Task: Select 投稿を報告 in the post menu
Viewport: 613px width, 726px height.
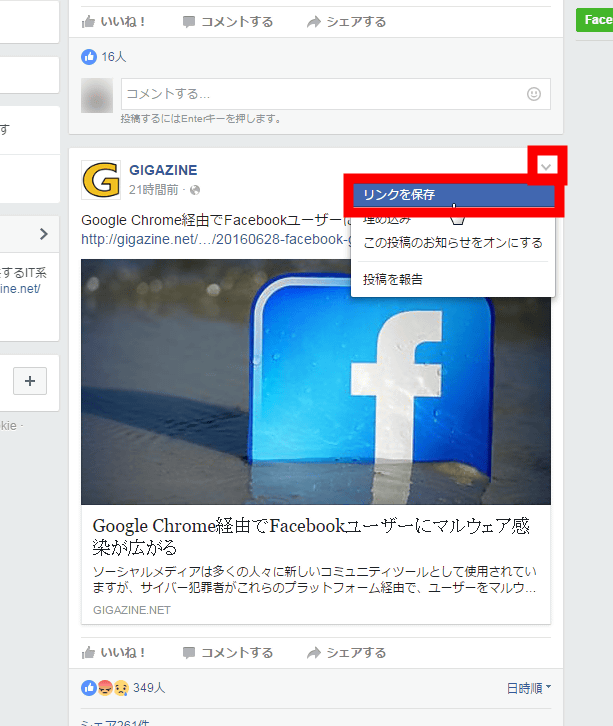Action: [453, 279]
